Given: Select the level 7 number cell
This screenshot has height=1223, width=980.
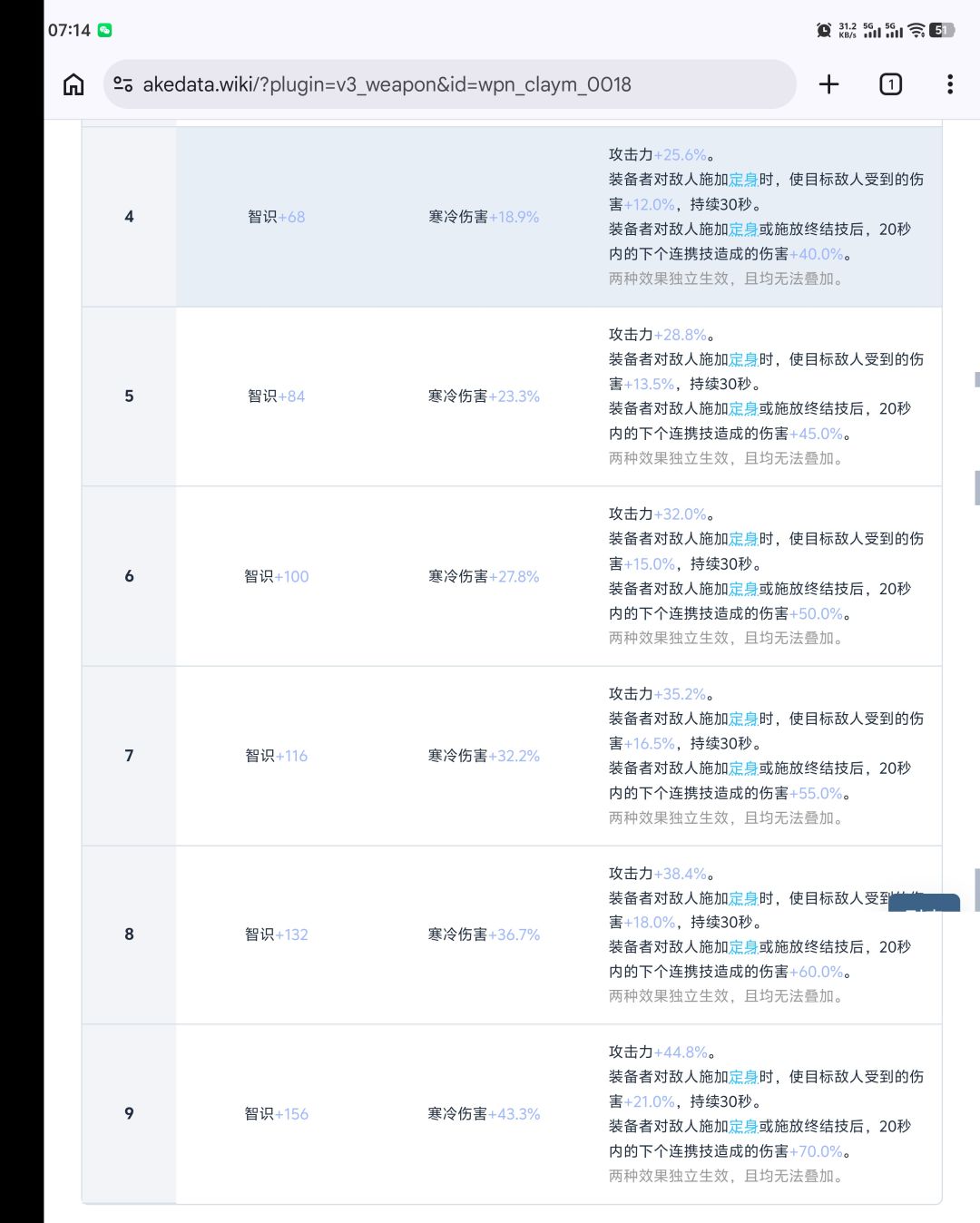Looking at the screenshot, I should (129, 756).
